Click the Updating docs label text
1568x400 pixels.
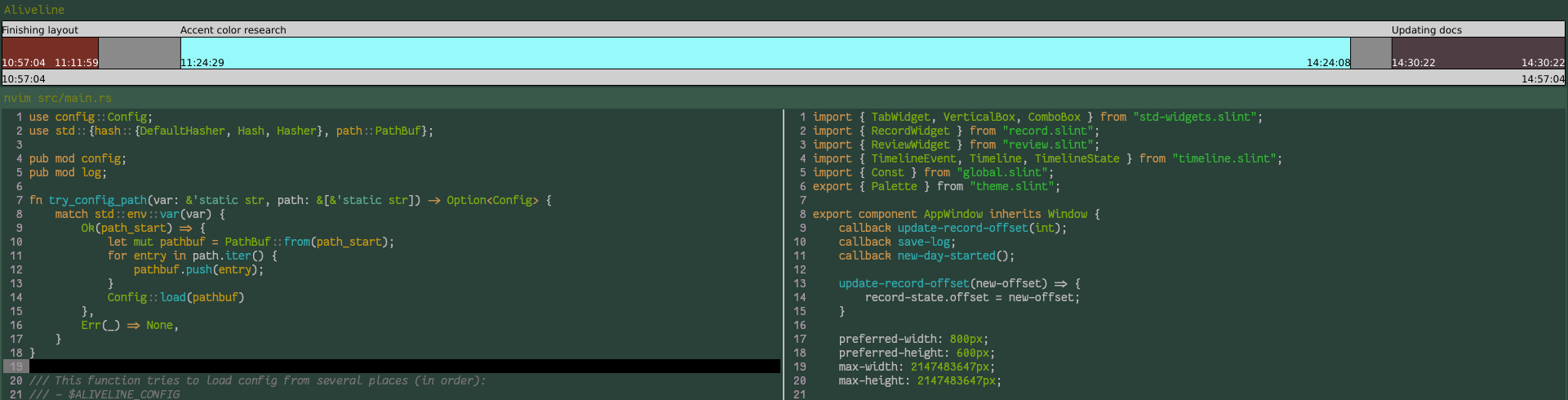[1426, 30]
